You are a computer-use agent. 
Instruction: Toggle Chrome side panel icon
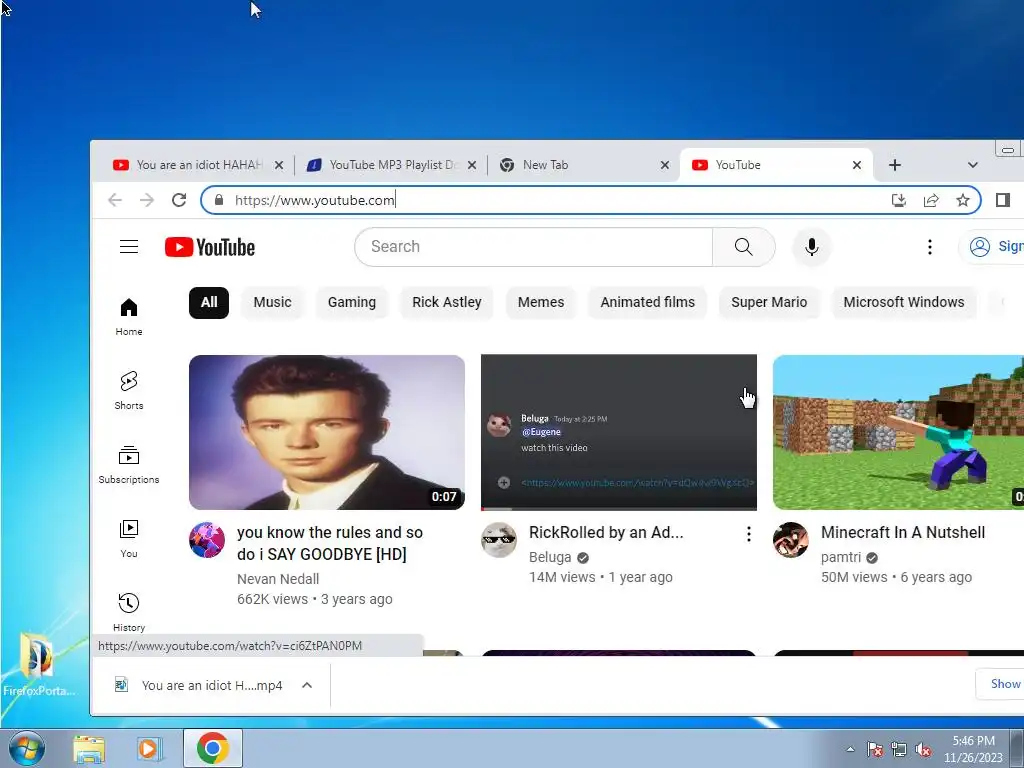click(1002, 200)
